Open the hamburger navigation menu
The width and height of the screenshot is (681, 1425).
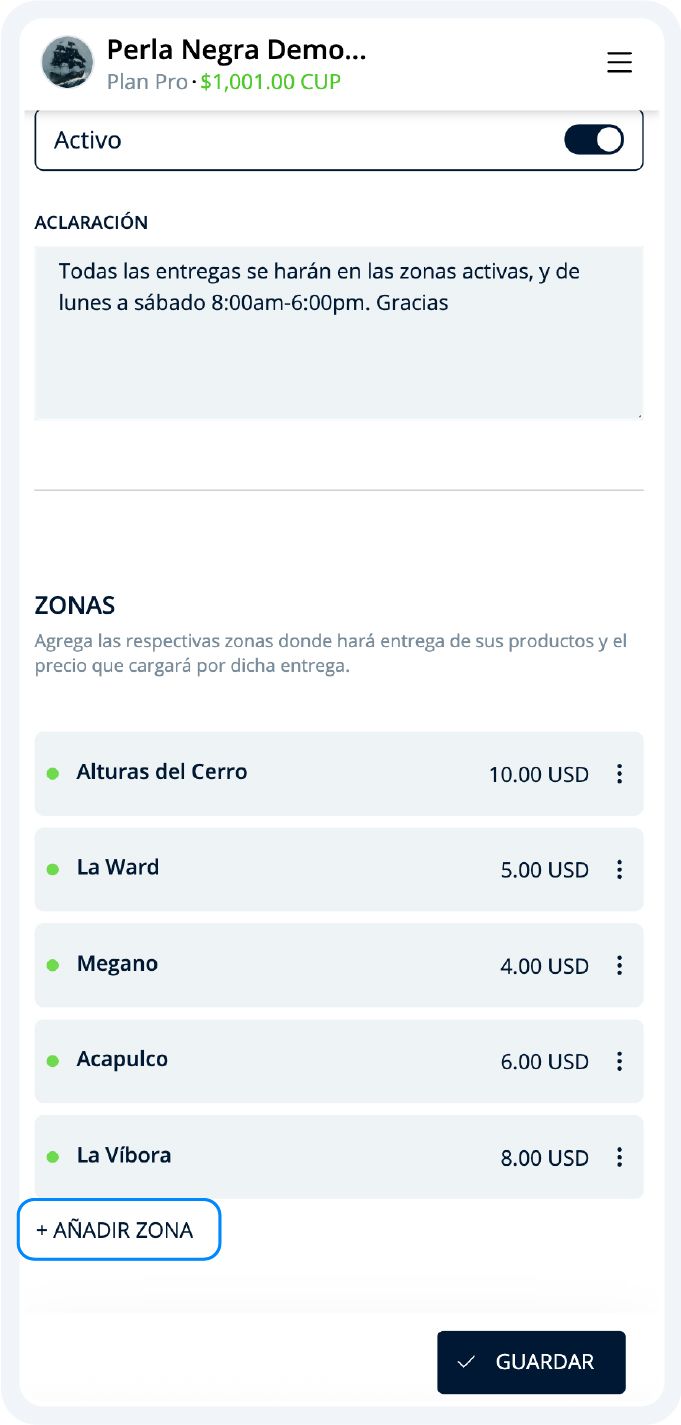pyautogui.click(x=619, y=62)
